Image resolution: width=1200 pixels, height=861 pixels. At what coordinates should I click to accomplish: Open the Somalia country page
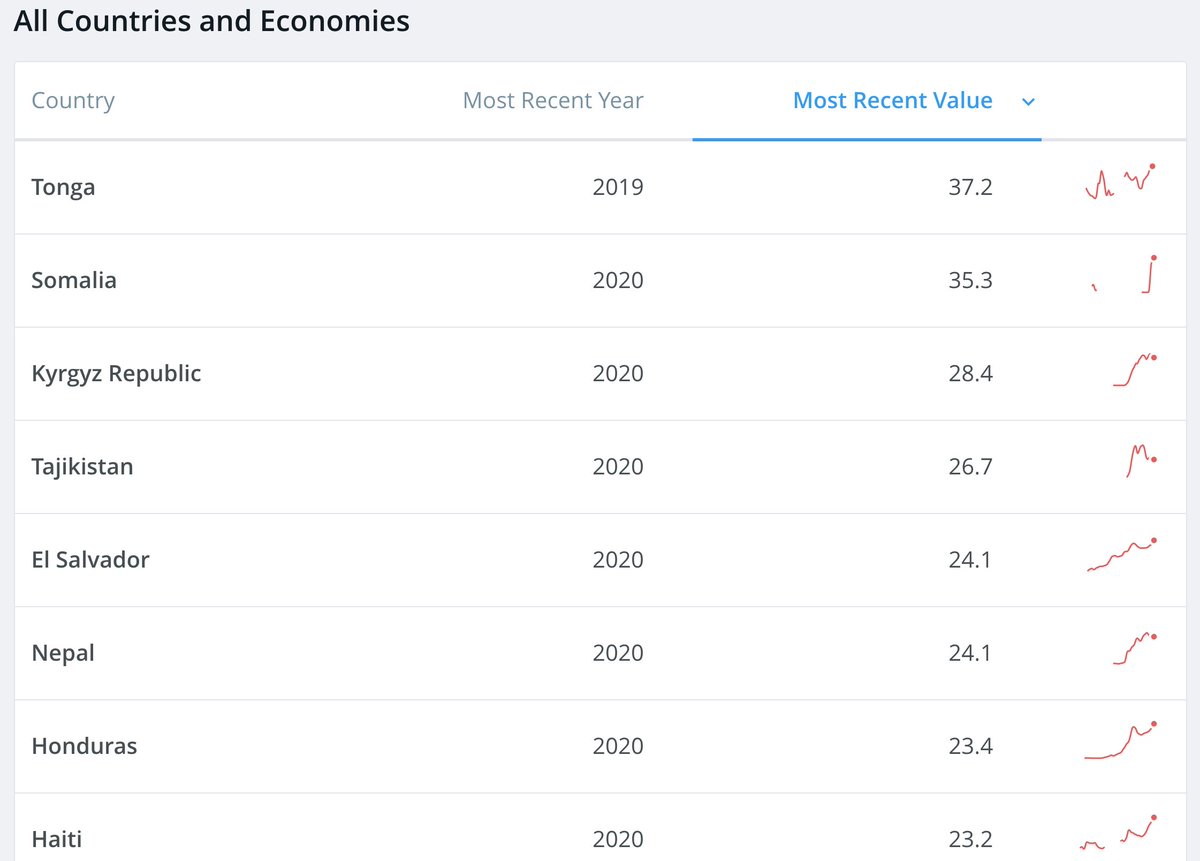[74, 280]
